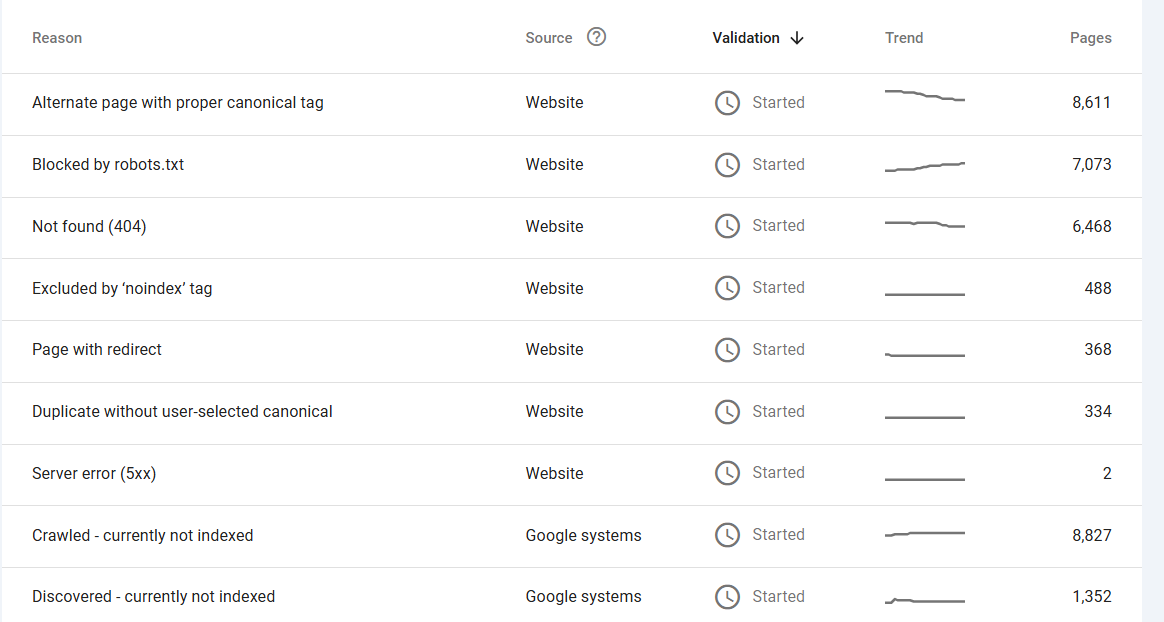Click clock icon in Excluded by noindex row
Screen dimensions: 1164x622
(x=727, y=288)
